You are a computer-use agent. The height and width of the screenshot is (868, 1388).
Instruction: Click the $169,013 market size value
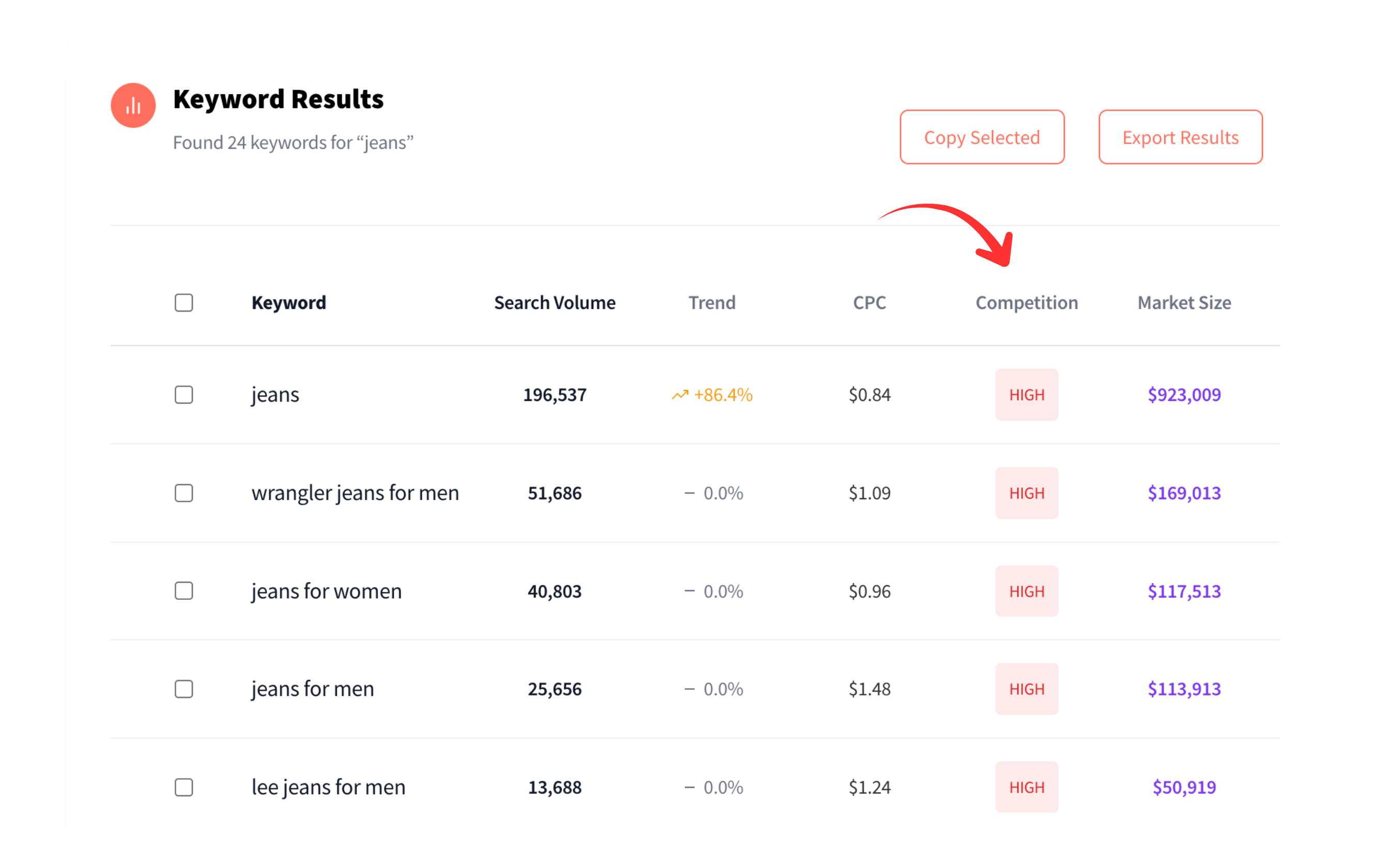(x=1184, y=492)
